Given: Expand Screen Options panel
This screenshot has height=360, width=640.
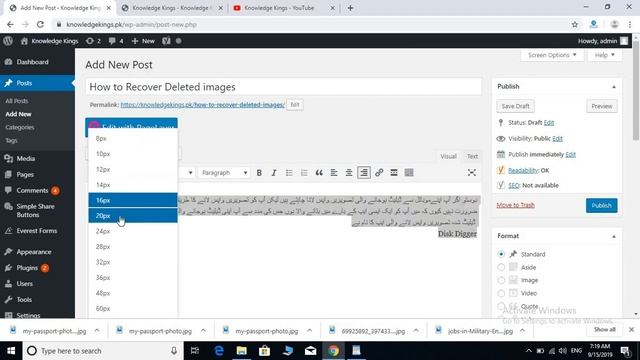Looking at the screenshot, I should [x=552, y=55].
